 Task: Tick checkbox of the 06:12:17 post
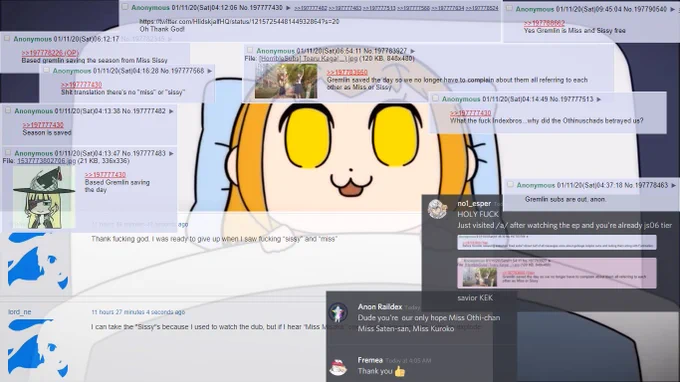tap(7, 39)
